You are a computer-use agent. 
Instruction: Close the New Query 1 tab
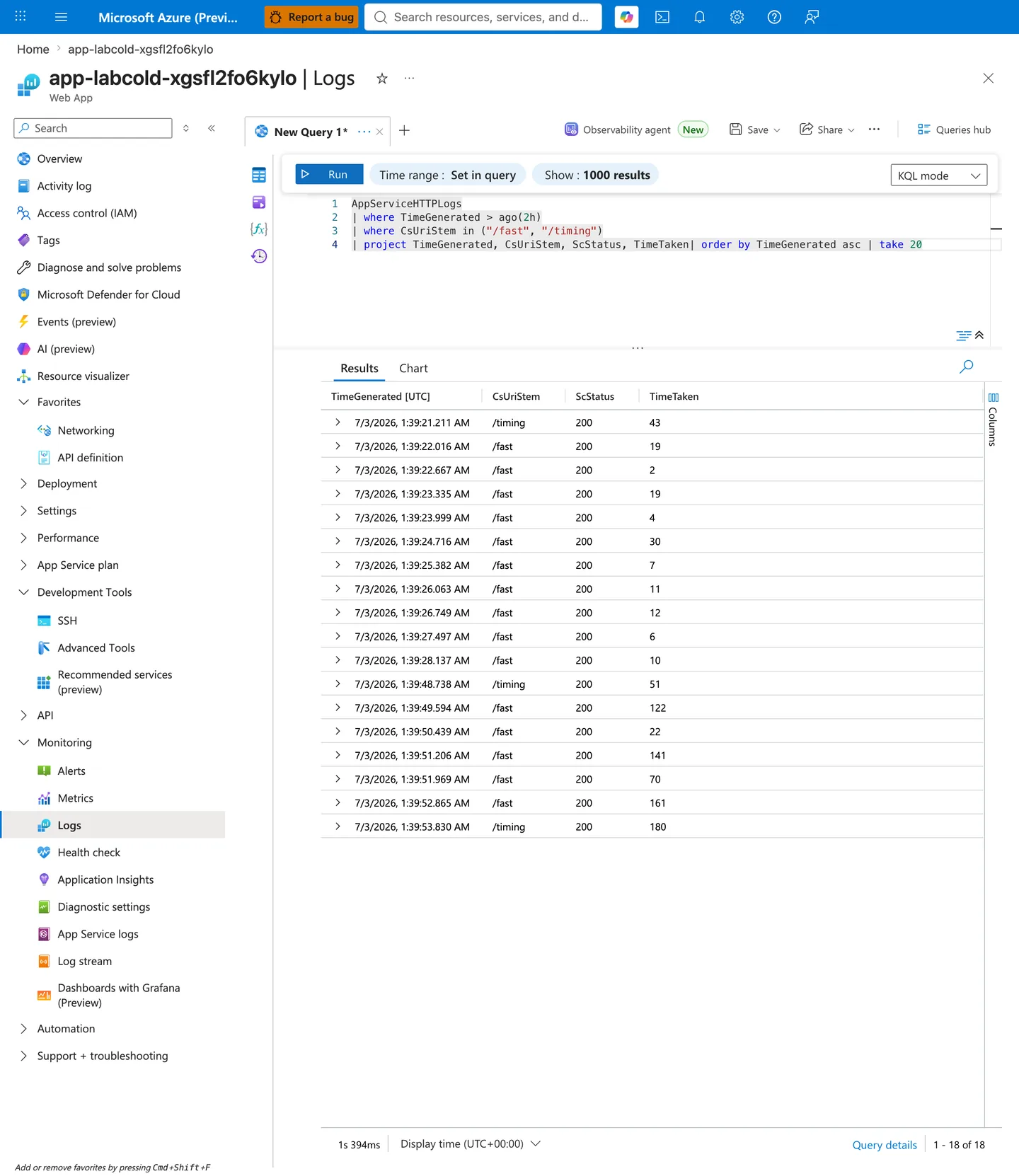pyautogui.click(x=380, y=132)
